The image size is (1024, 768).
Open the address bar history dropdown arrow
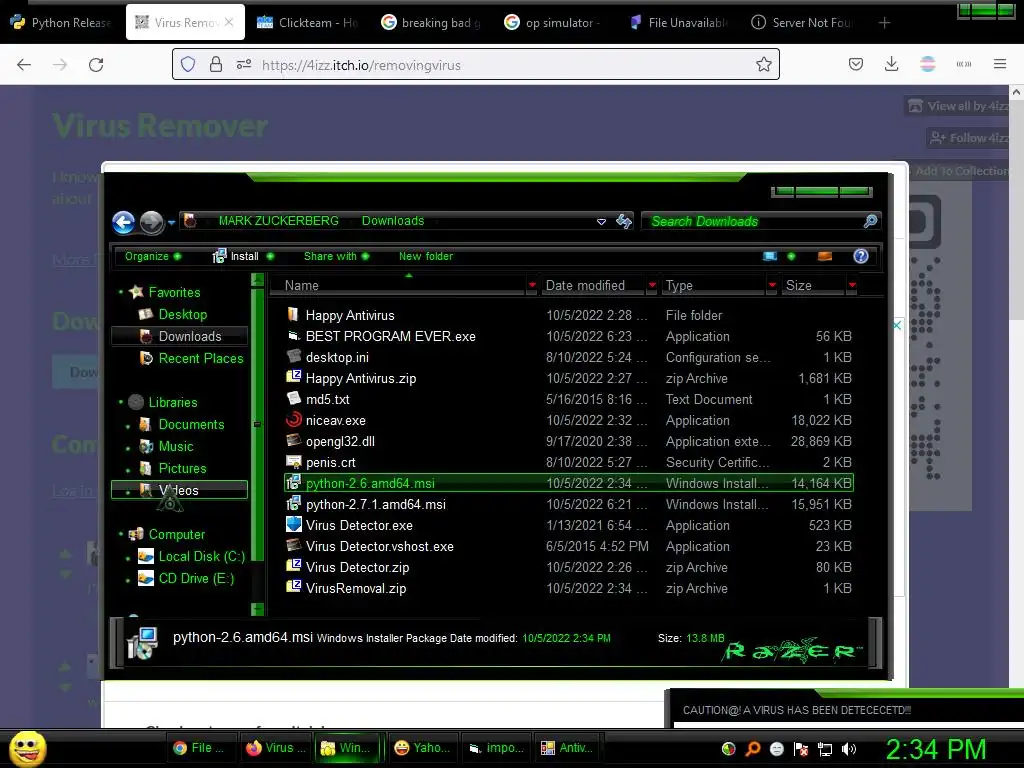point(601,222)
